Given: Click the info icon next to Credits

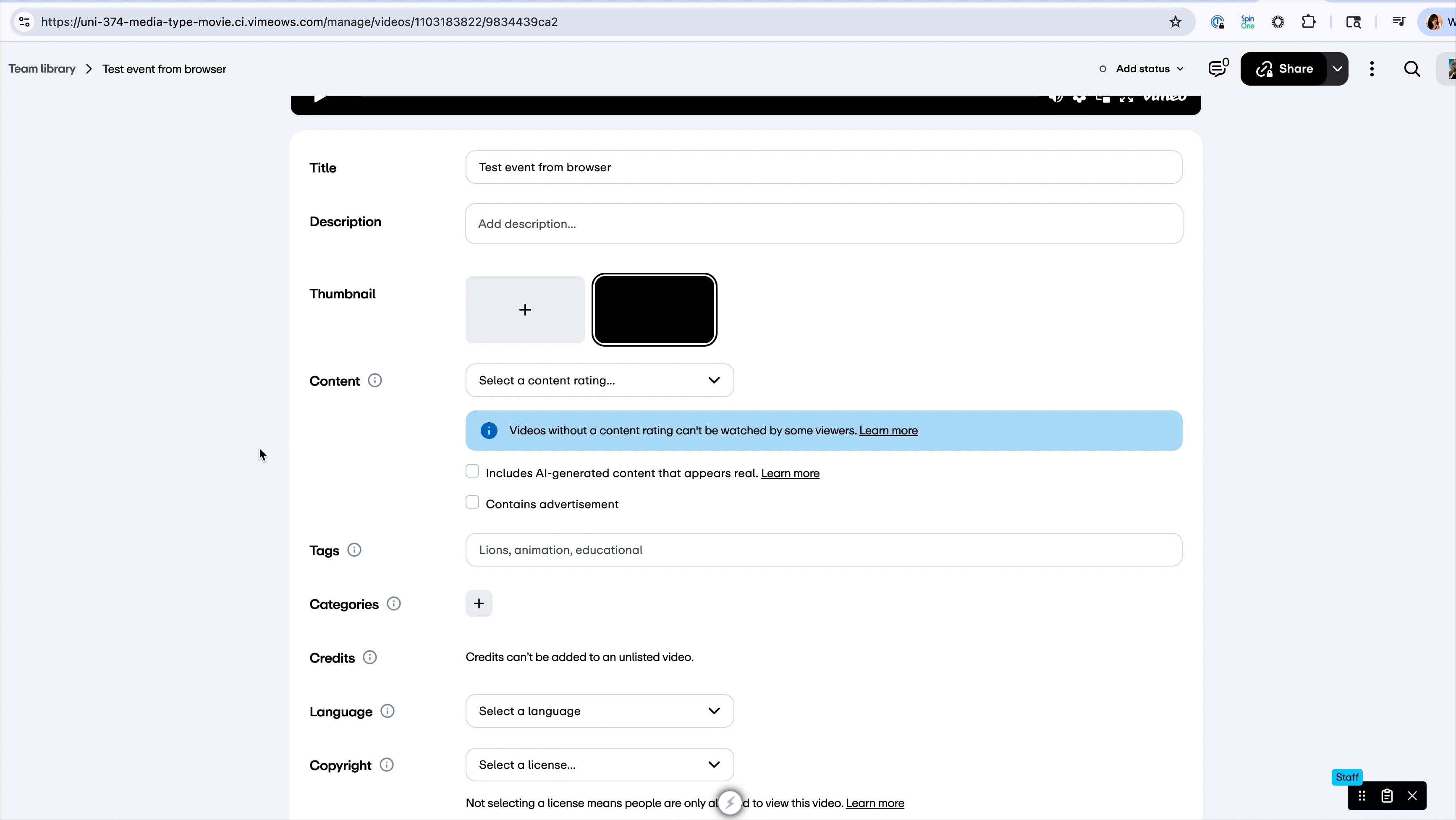Looking at the screenshot, I should [x=369, y=657].
